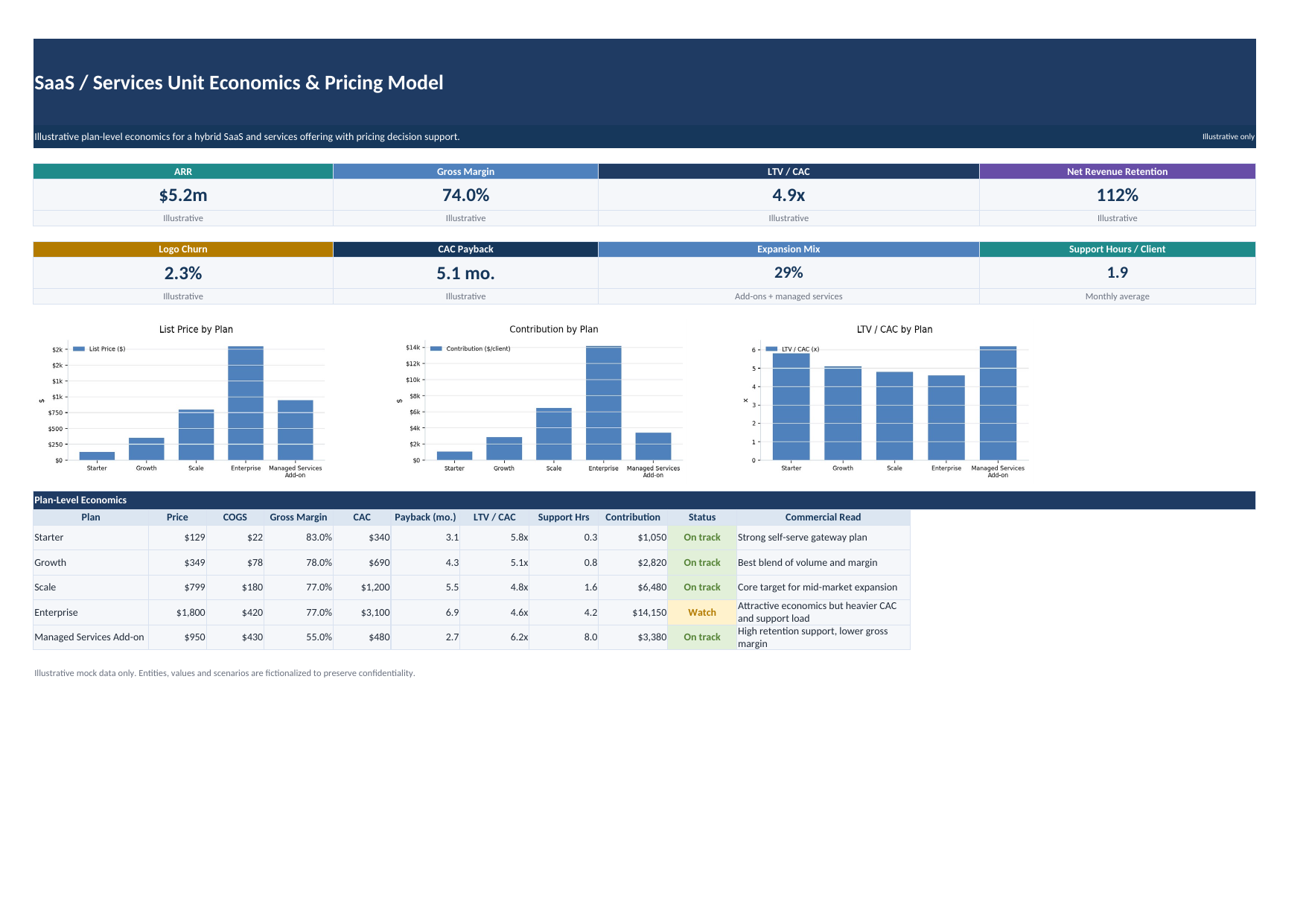
Task: Click the LTV / CAC by Plan chart title
Action: click(894, 329)
